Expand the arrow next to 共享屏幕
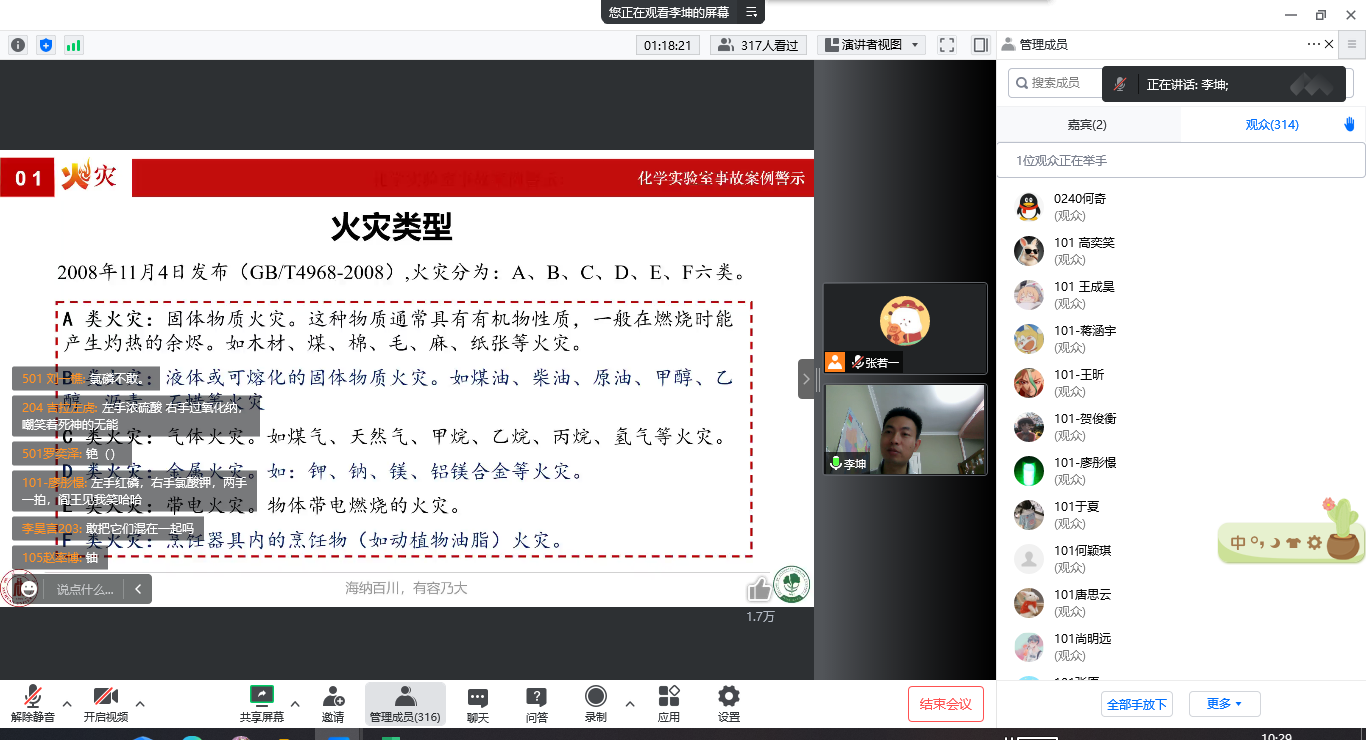 click(x=295, y=703)
